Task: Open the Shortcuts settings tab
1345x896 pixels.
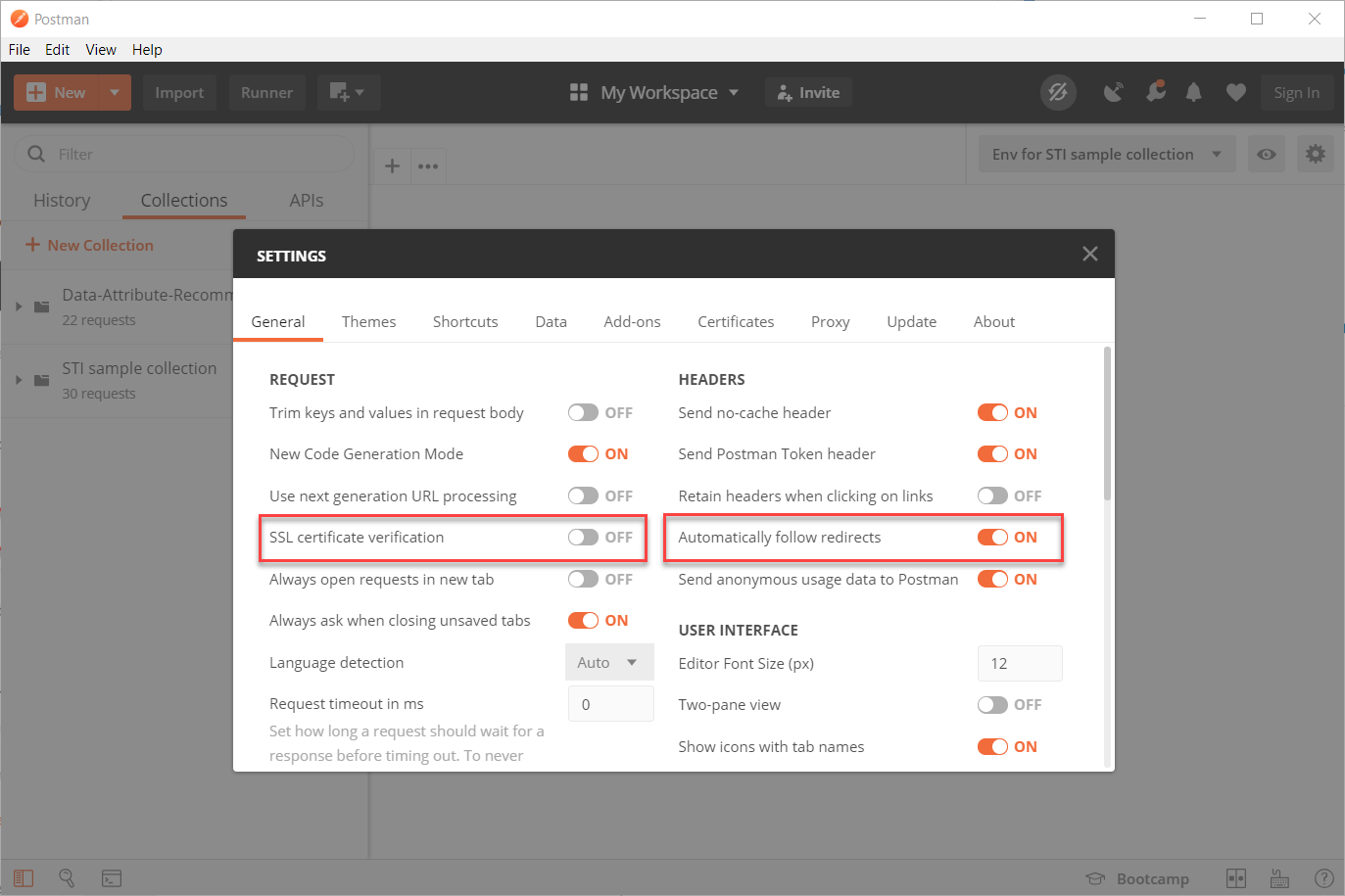Action: (x=465, y=321)
